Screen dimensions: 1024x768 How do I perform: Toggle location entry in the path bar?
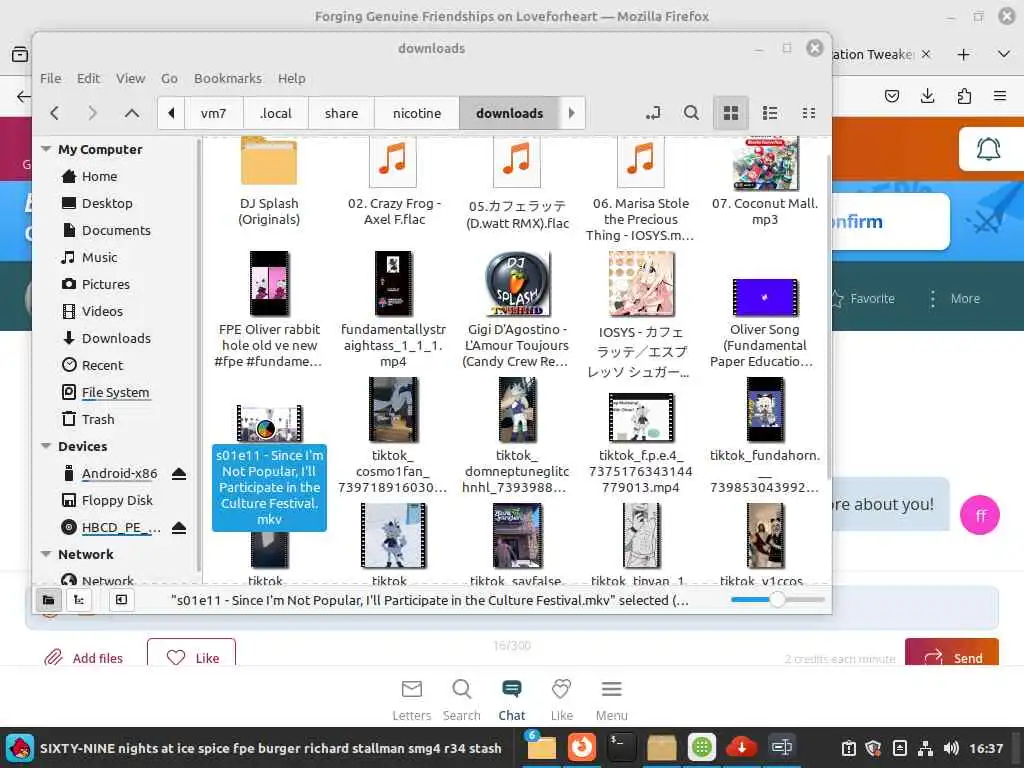point(653,113)
